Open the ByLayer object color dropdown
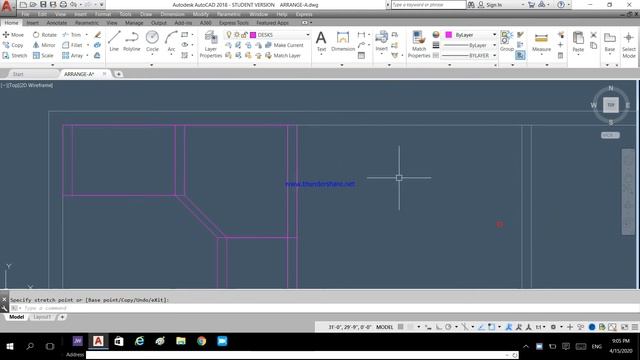640x360 pixels. click(x=494, y=35)
